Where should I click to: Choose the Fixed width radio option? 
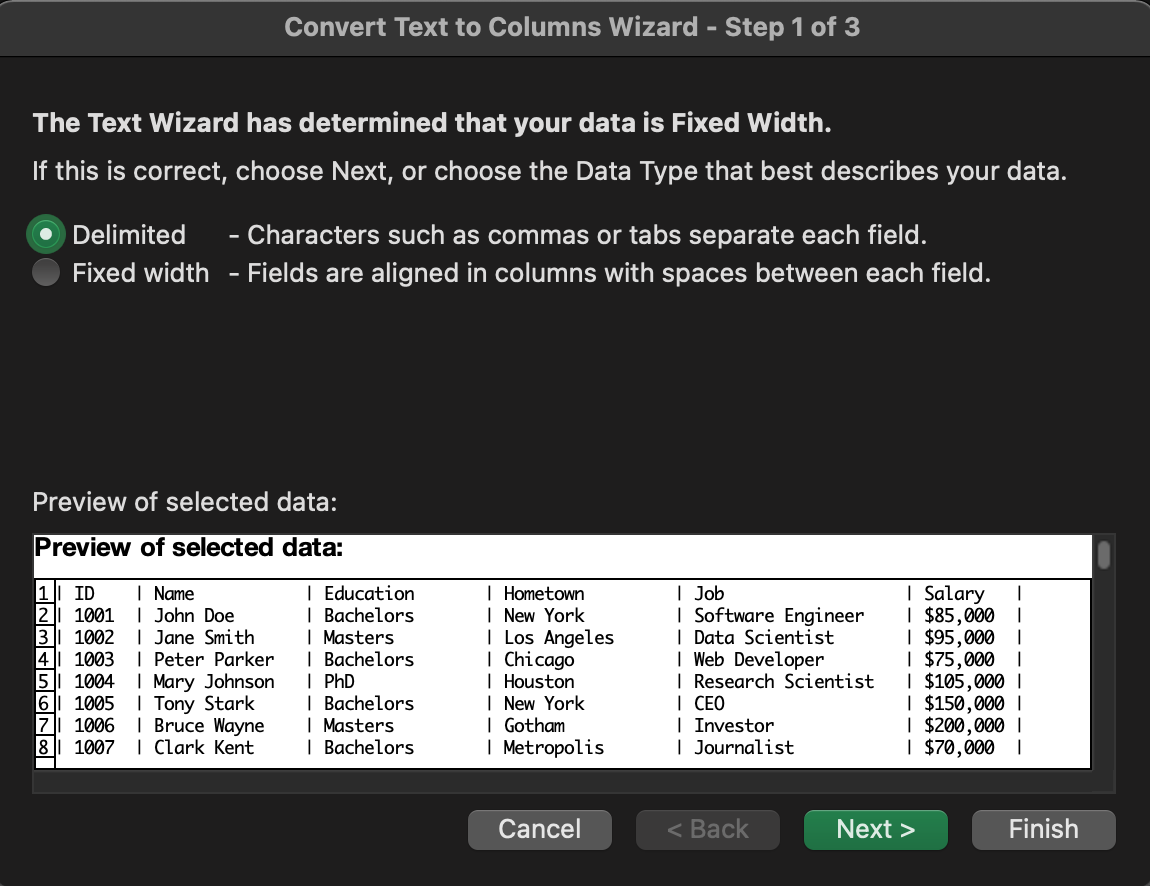pos(47,273)
